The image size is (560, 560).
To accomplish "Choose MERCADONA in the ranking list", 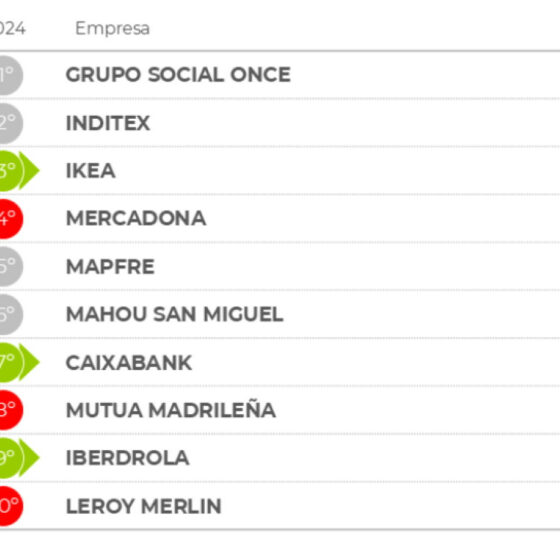I will coord(136,218).
